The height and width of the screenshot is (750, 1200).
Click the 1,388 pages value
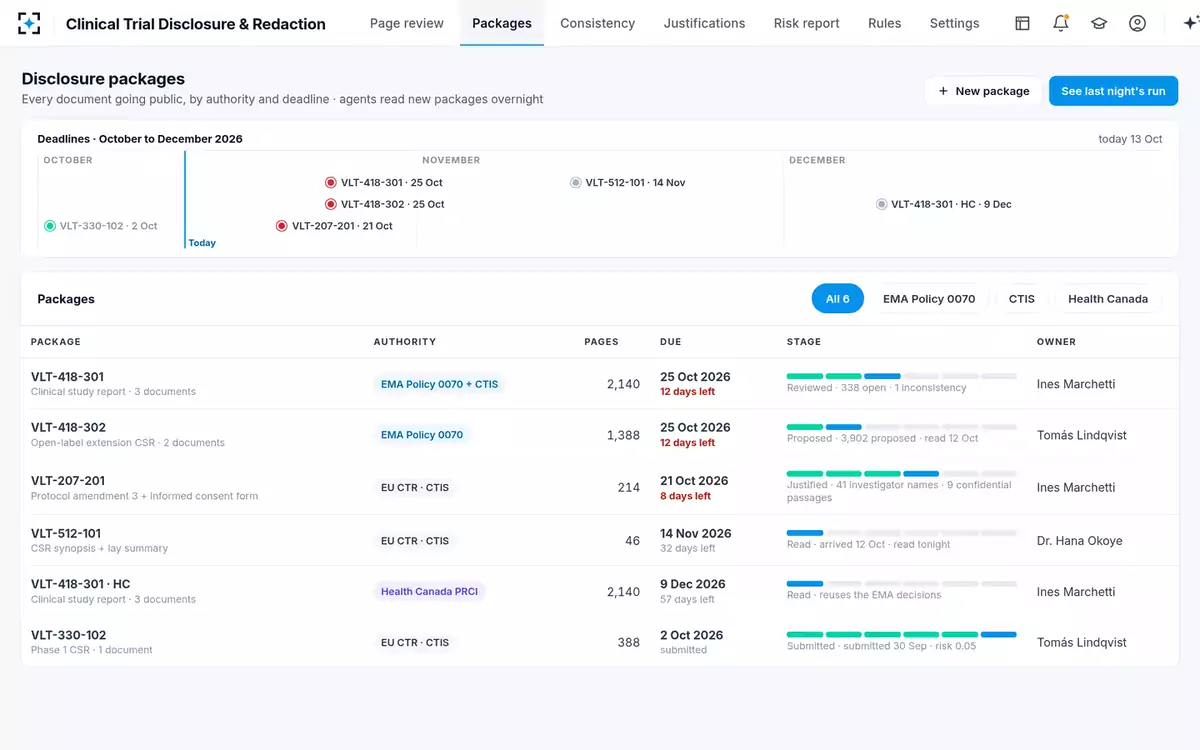[x=623, y=435]
